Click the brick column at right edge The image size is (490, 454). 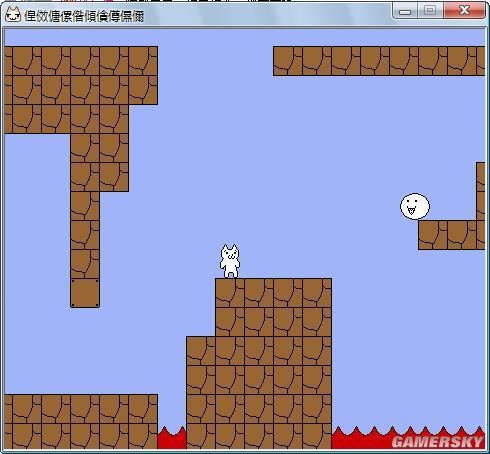pyautogui.click(x=481, y=206)
